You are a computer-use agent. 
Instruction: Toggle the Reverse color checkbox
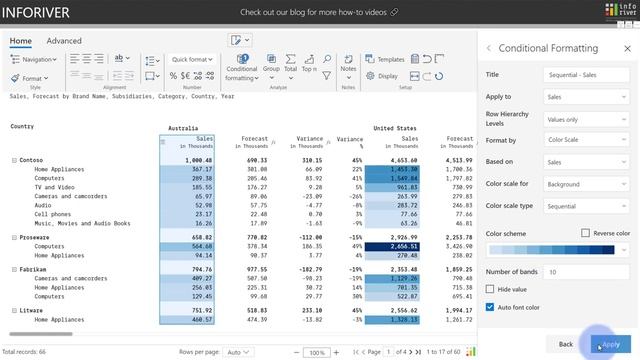click(585, 233)
